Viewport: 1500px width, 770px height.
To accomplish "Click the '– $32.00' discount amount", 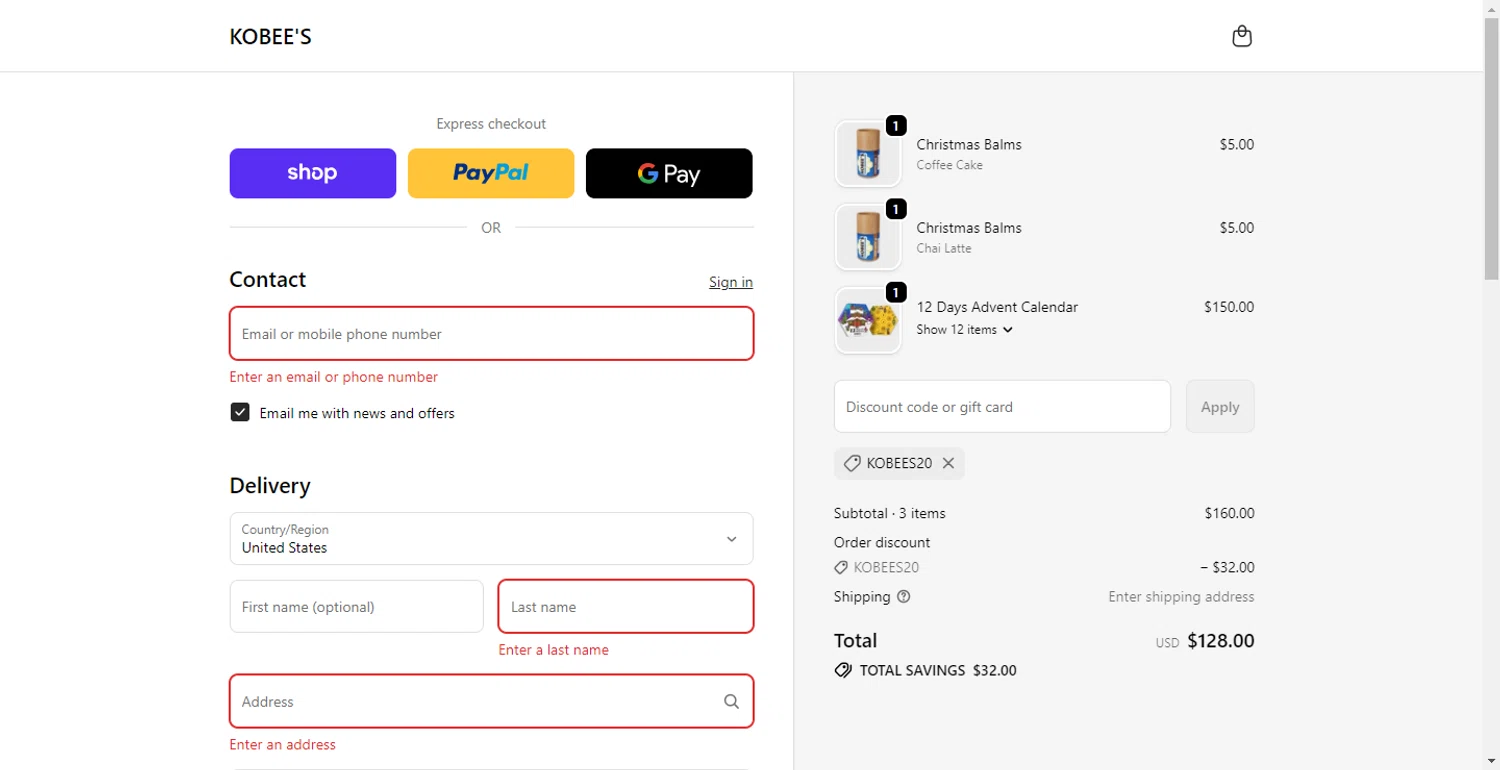I will tap(1227, 567).
